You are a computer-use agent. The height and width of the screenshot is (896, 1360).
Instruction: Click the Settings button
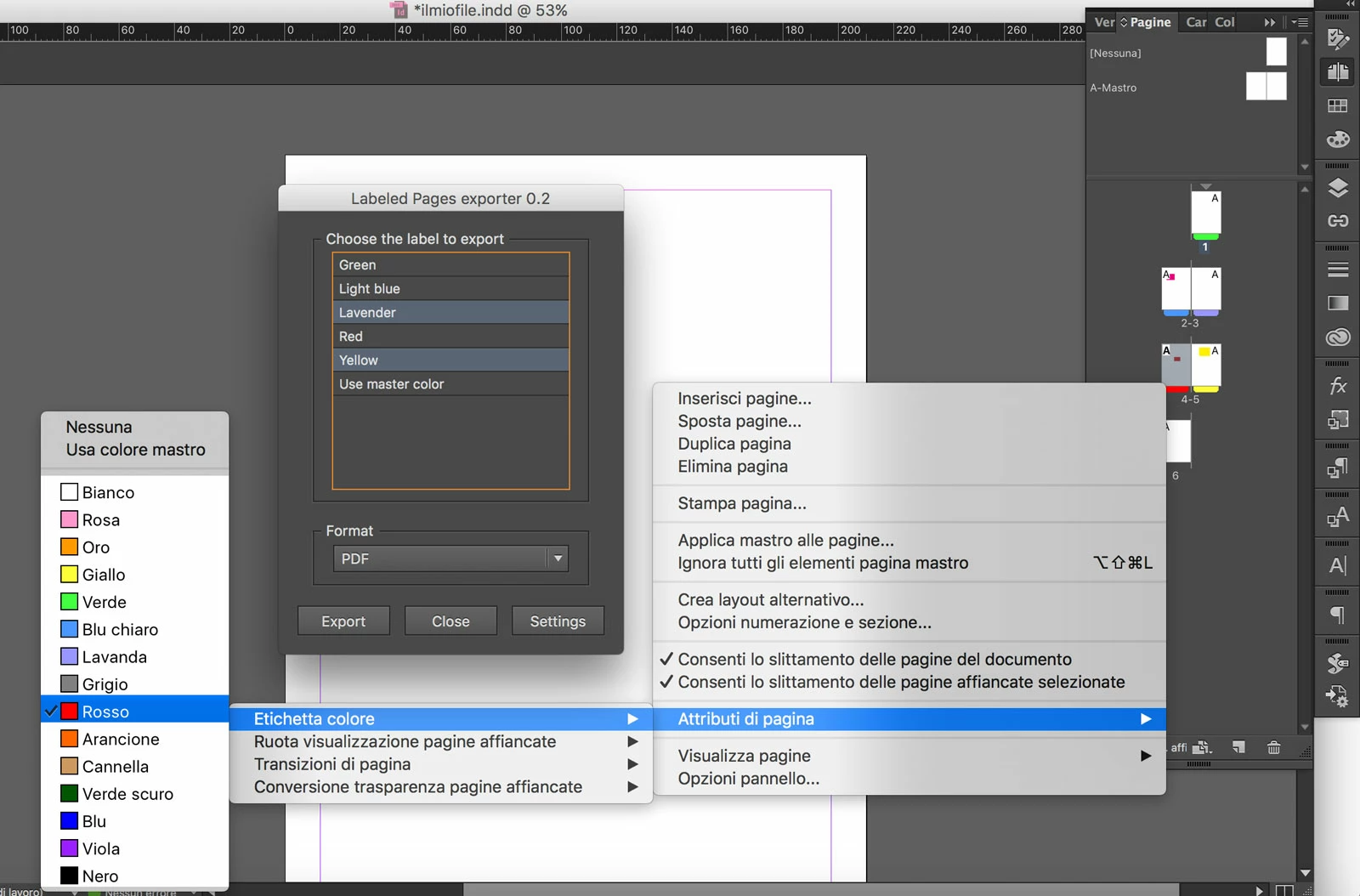pos(558,621)
